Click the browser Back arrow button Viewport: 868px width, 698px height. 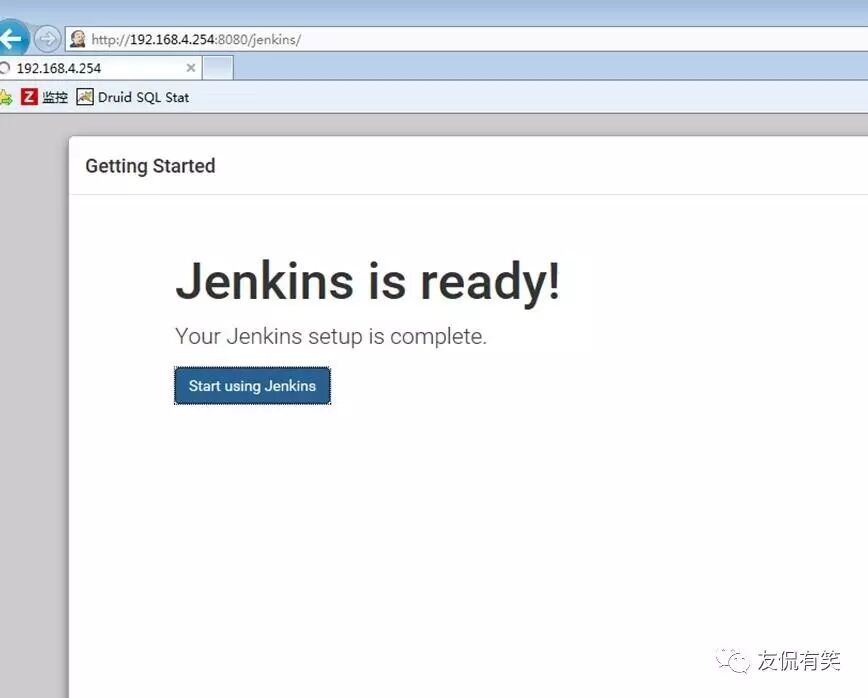coord(12,39)
